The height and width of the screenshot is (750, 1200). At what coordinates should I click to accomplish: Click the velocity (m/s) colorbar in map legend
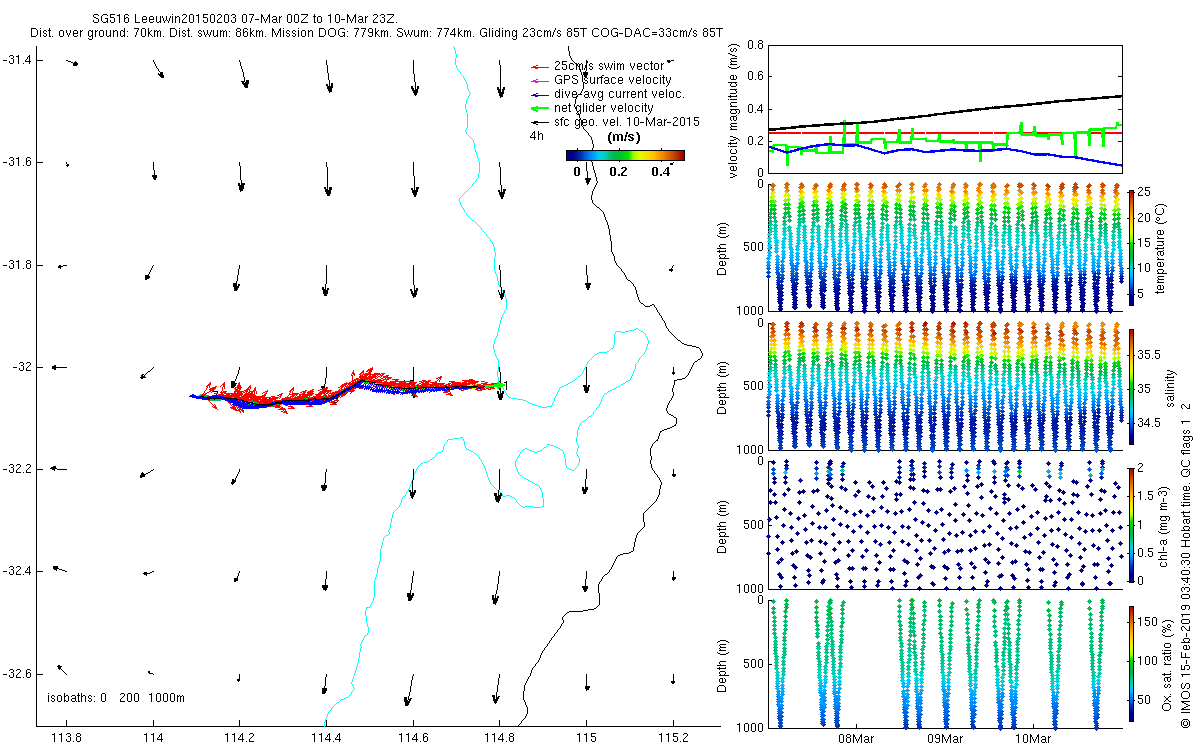(x=625, y=155)
